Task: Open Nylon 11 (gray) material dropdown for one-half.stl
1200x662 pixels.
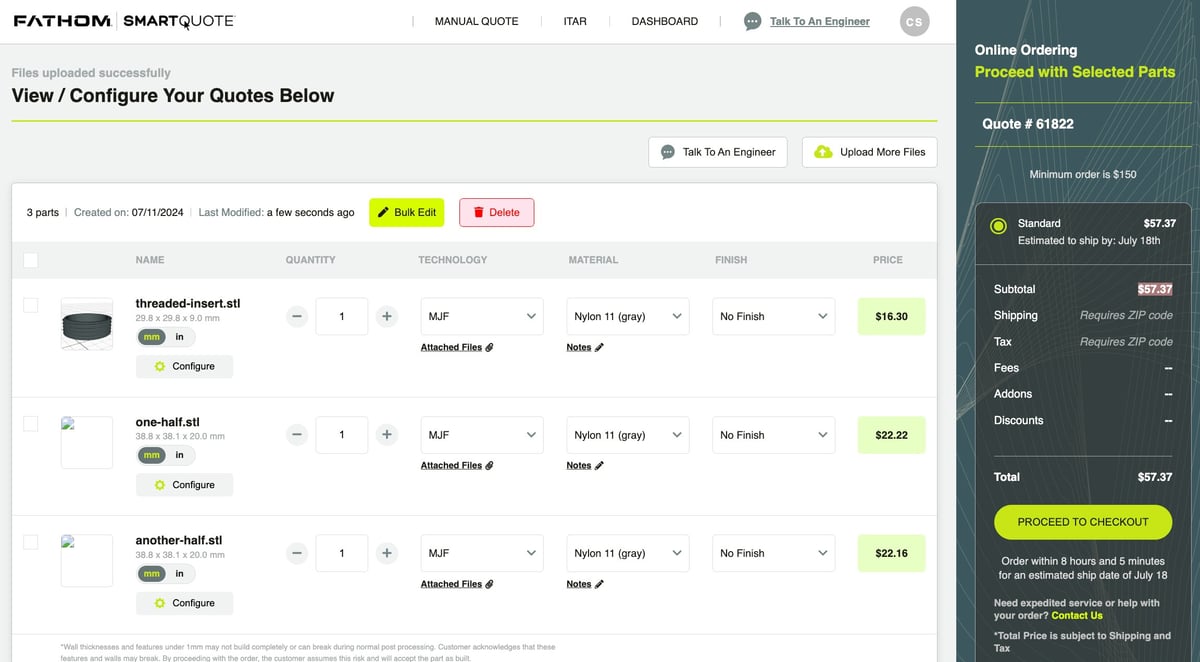Action: [x=628, y=435]
